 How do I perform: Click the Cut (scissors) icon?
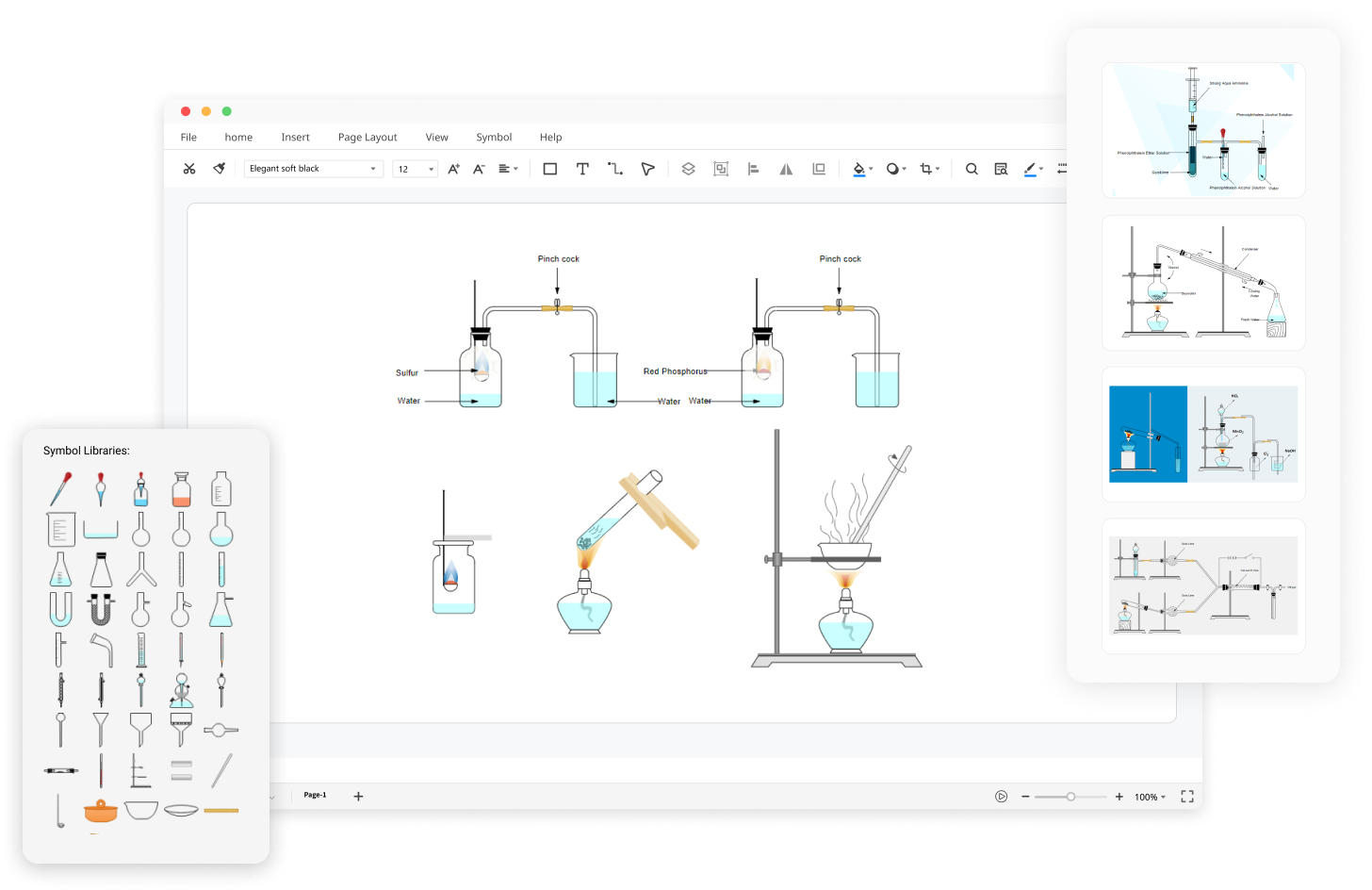(x=189, y=168)
